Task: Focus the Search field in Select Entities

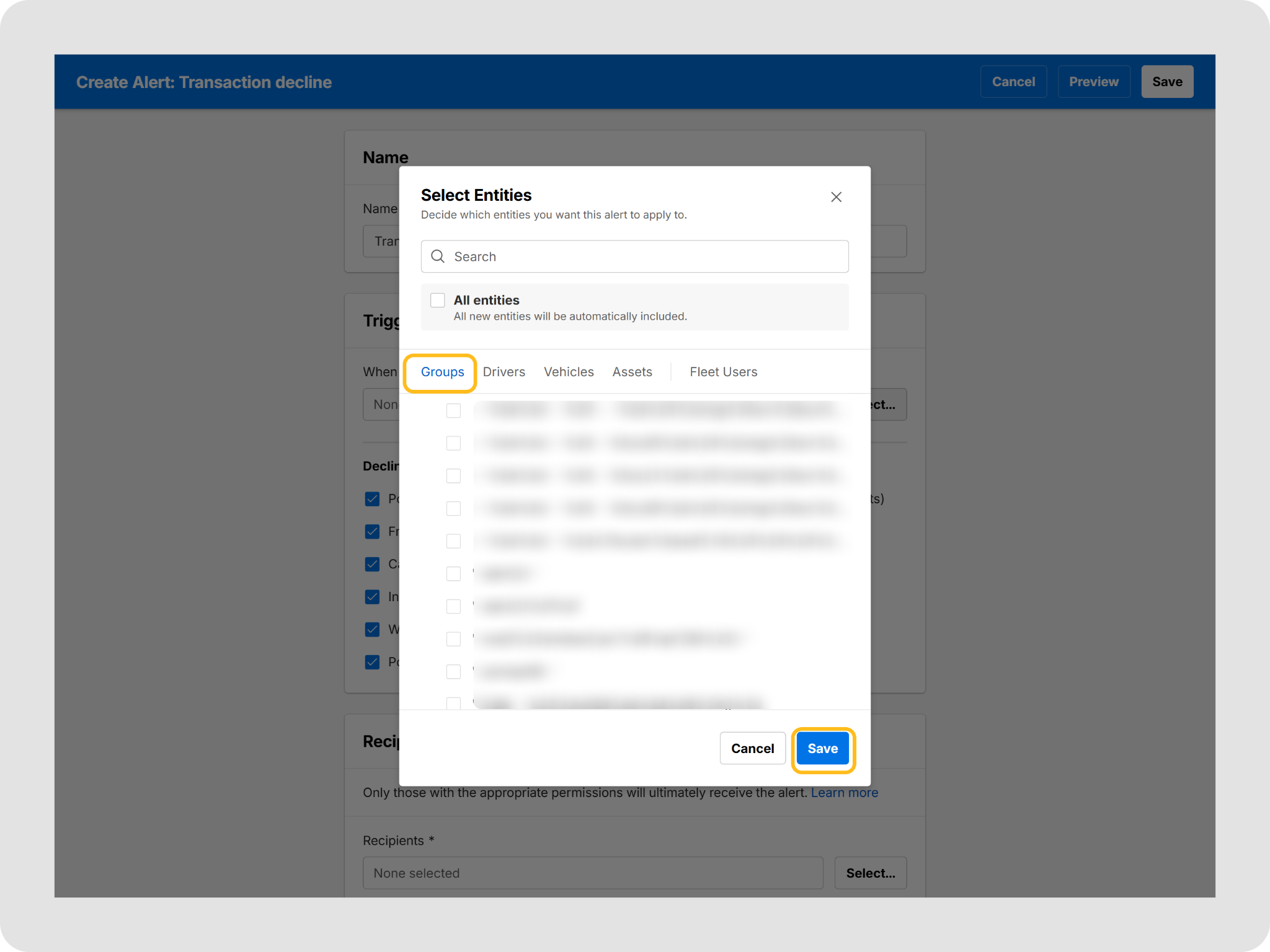Action: pyautogui.click(x=634, y=257)
